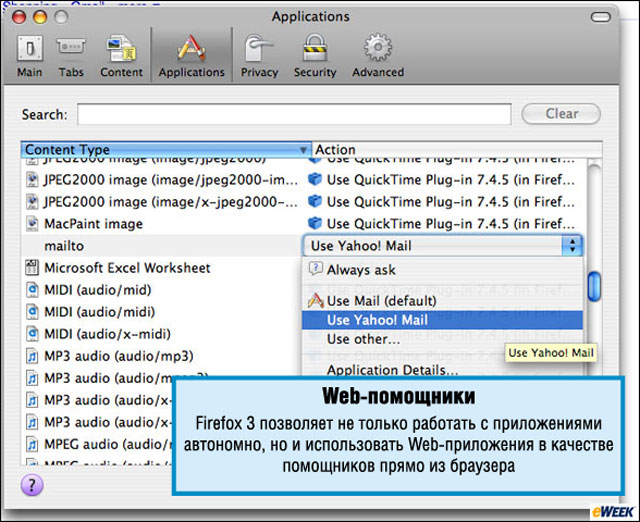
Task: Select the MIDI (audio/midi) row
Action: (x=161, y=312)
